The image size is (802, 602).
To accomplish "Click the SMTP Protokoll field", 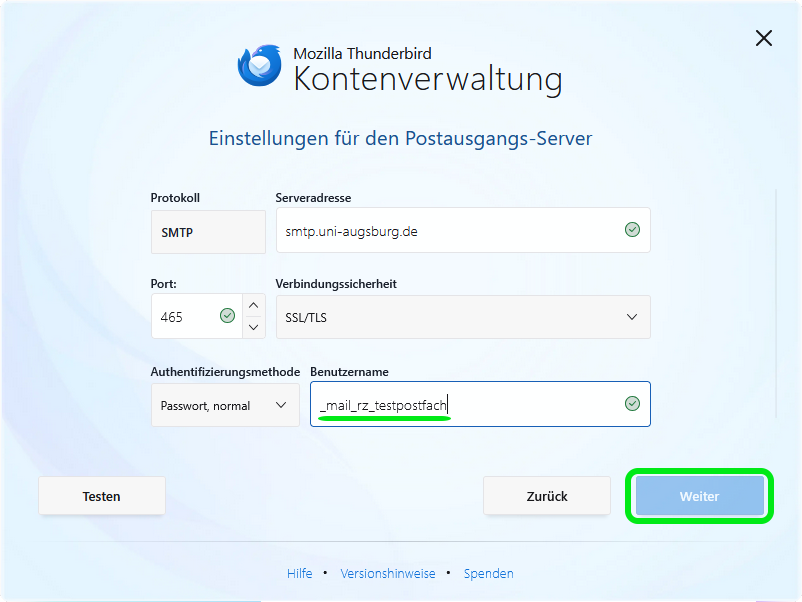I will pos(208,232).
